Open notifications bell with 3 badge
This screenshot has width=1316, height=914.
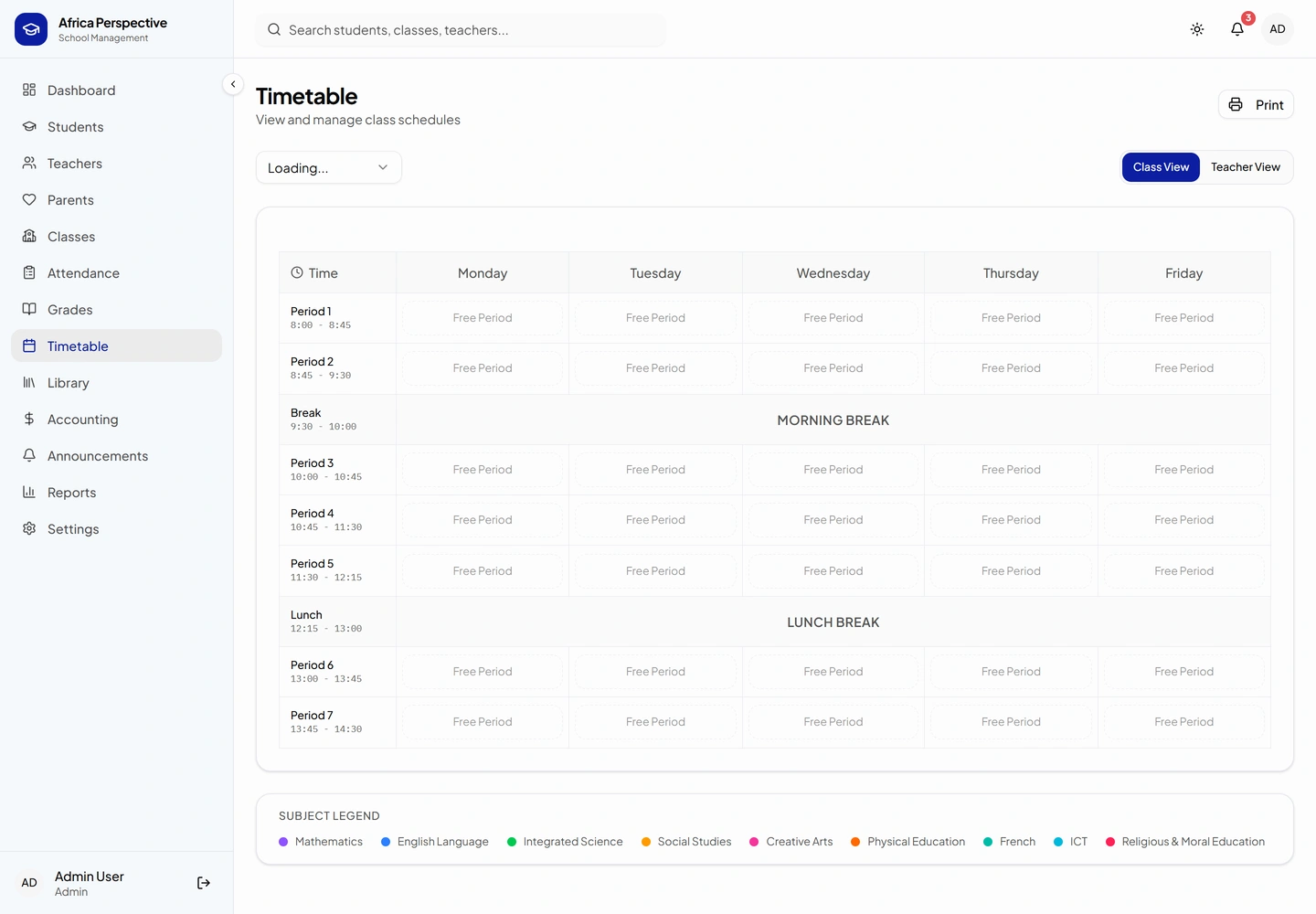tap(1237, 29)
